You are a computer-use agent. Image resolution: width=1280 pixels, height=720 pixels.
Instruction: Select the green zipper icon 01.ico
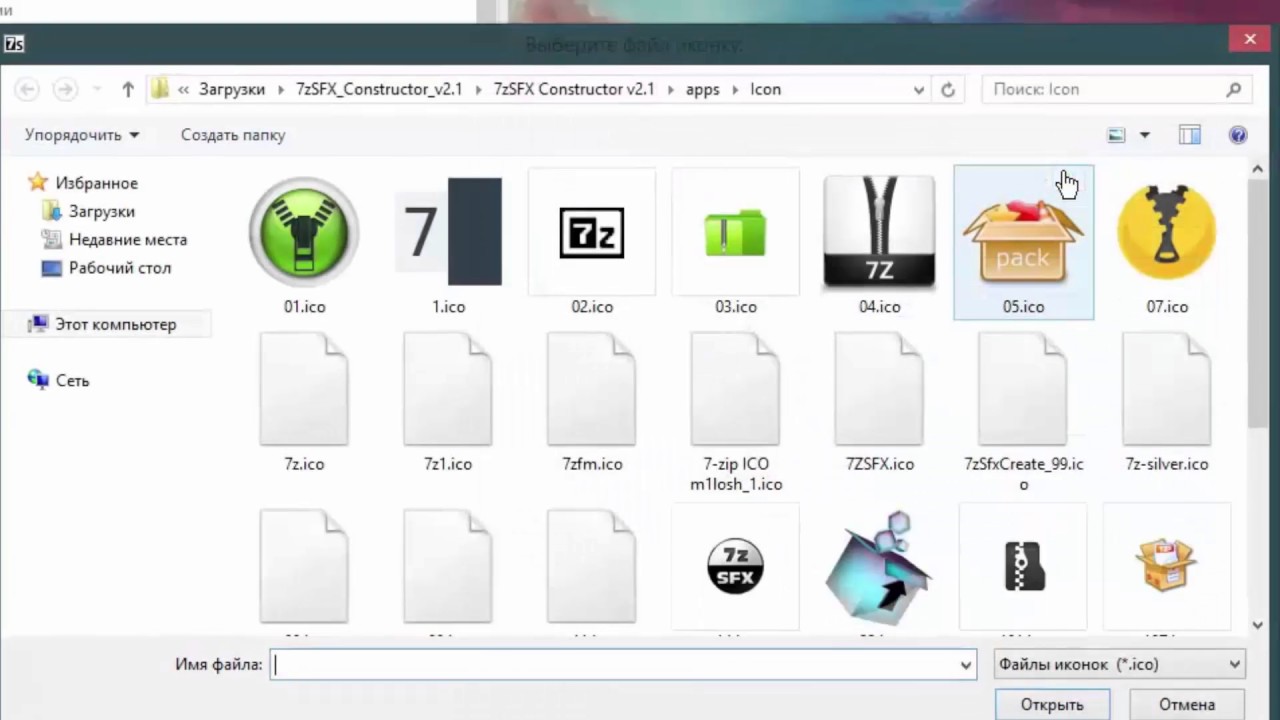tap(304, 245)
